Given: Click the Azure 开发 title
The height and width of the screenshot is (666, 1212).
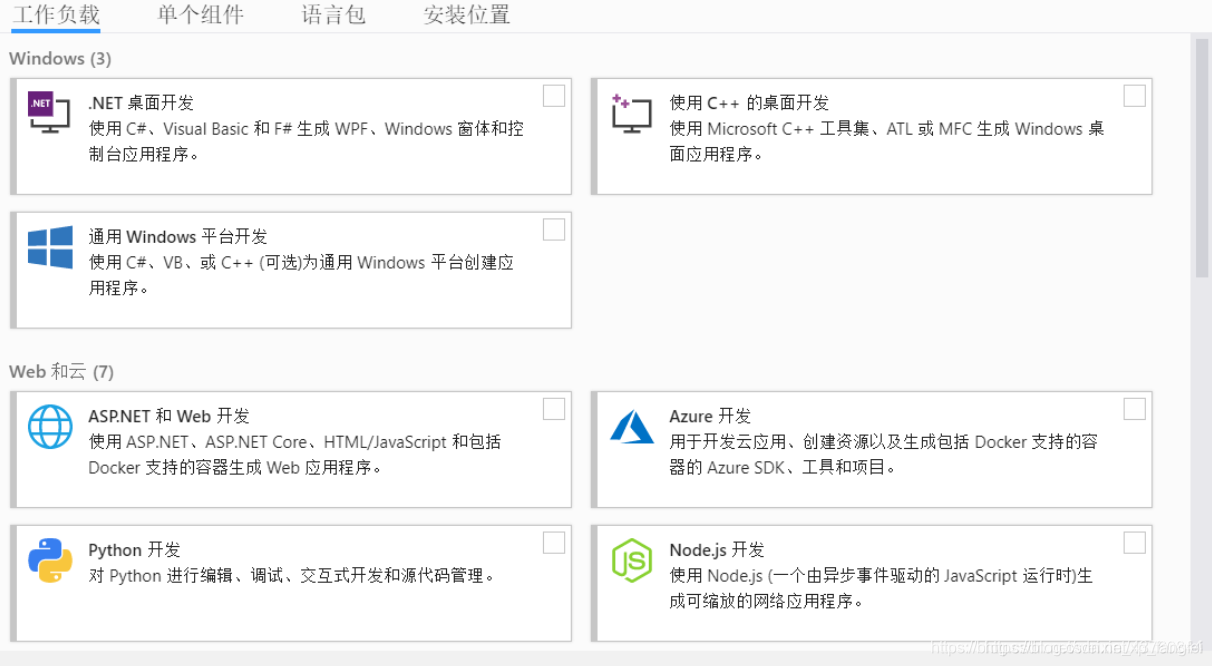Looking at the screenshot, I should (x=710, y=416).
